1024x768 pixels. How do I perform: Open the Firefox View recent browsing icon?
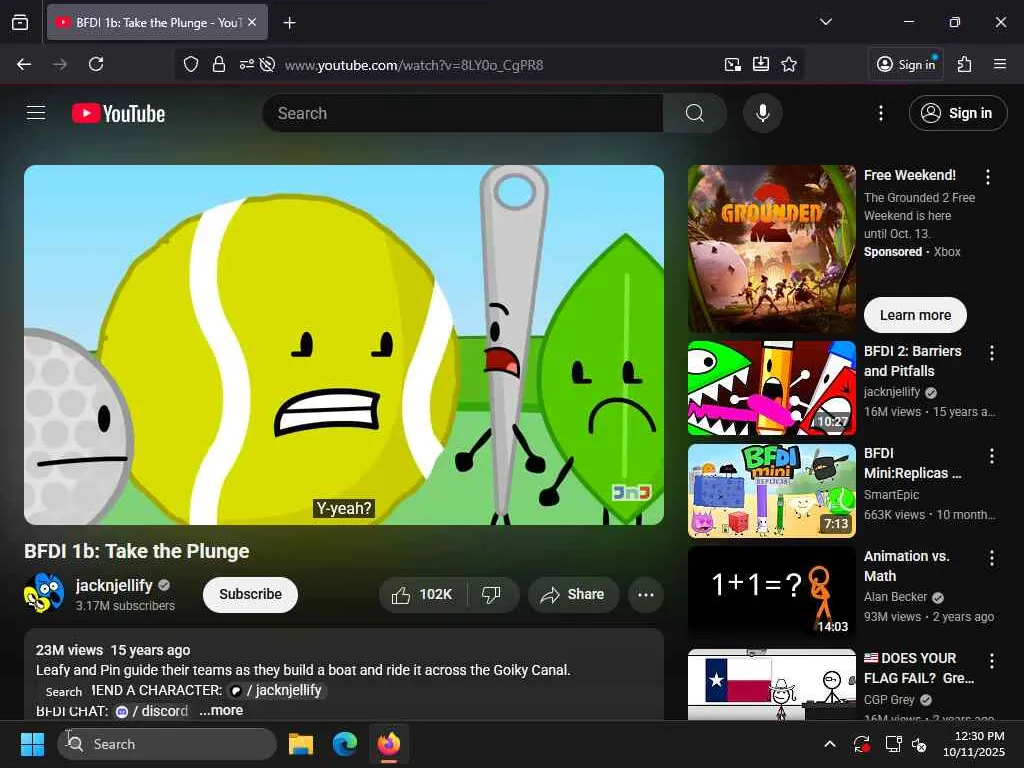click(x=20, y=22)
